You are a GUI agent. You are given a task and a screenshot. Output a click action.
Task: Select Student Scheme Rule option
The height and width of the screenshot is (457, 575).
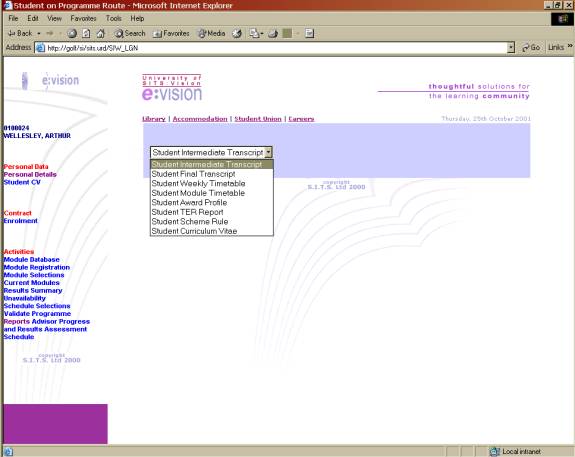[x=212, y=222]
